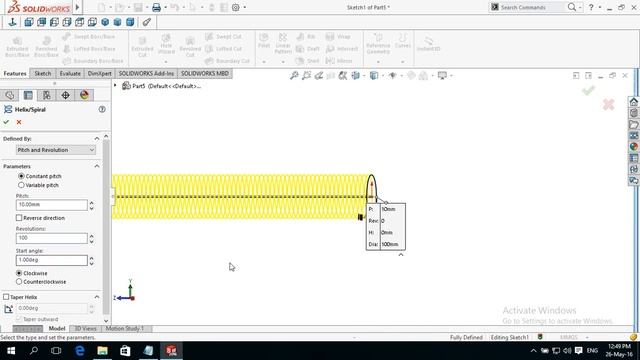The width and height of the screenshot is (640, 360).
Task: Select Constant pitch radio button
Action: (x=21, y=176)
